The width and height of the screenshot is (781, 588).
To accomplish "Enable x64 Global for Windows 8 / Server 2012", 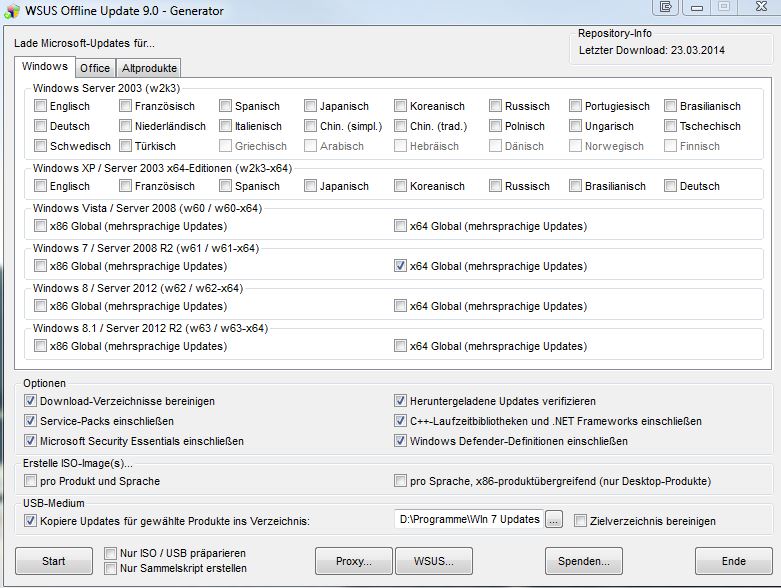I will [x=400, y=305].
